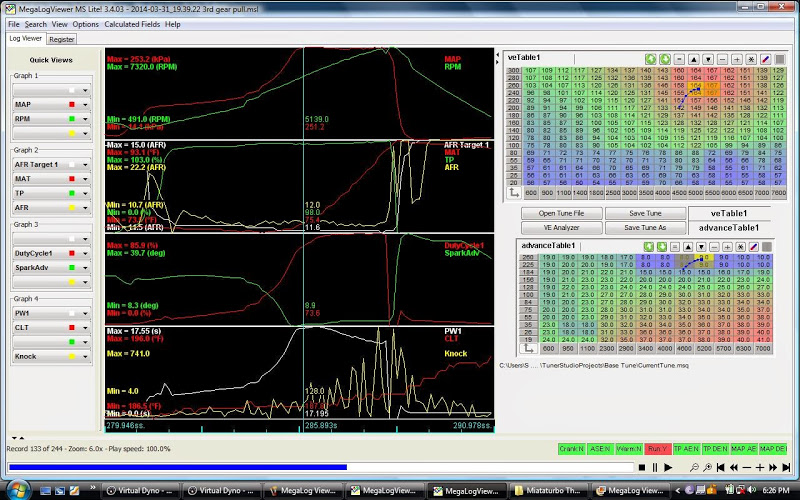Viewport: 800px width, 500px height.
Task: Open the AFR Target 1 dropdown in Graph 2
Action: coord(87,164)
